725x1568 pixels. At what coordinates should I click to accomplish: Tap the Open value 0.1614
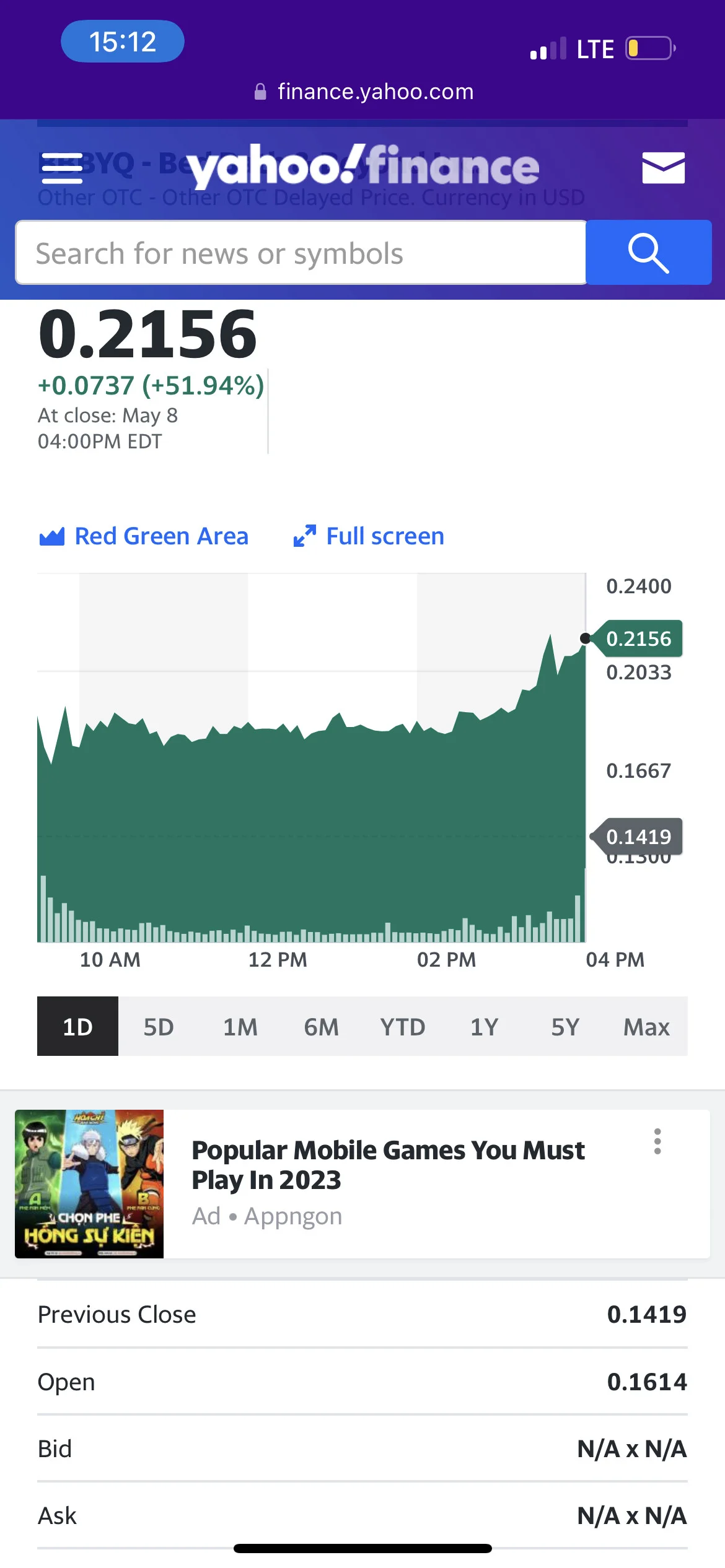tap(647, 1382)
